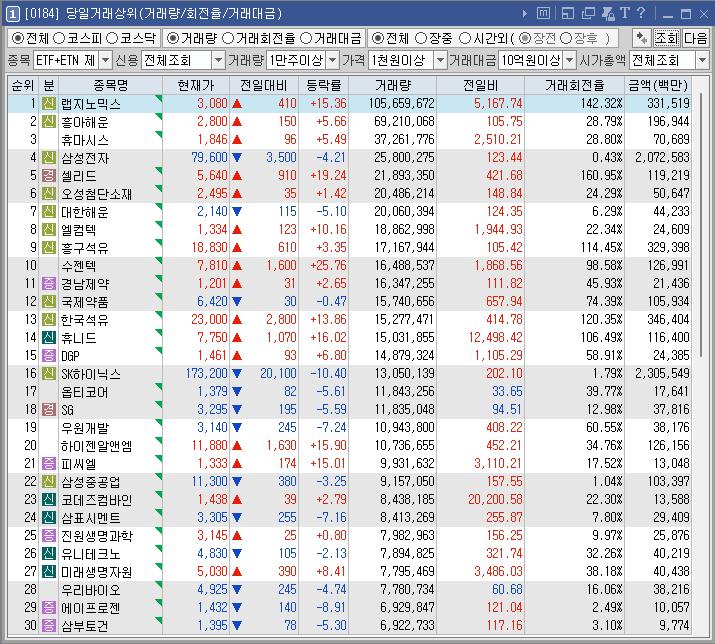Click the 증 badge in 경남제약 row
The image size is (715, 644).
pyautogui.click(x=49, y=284)
